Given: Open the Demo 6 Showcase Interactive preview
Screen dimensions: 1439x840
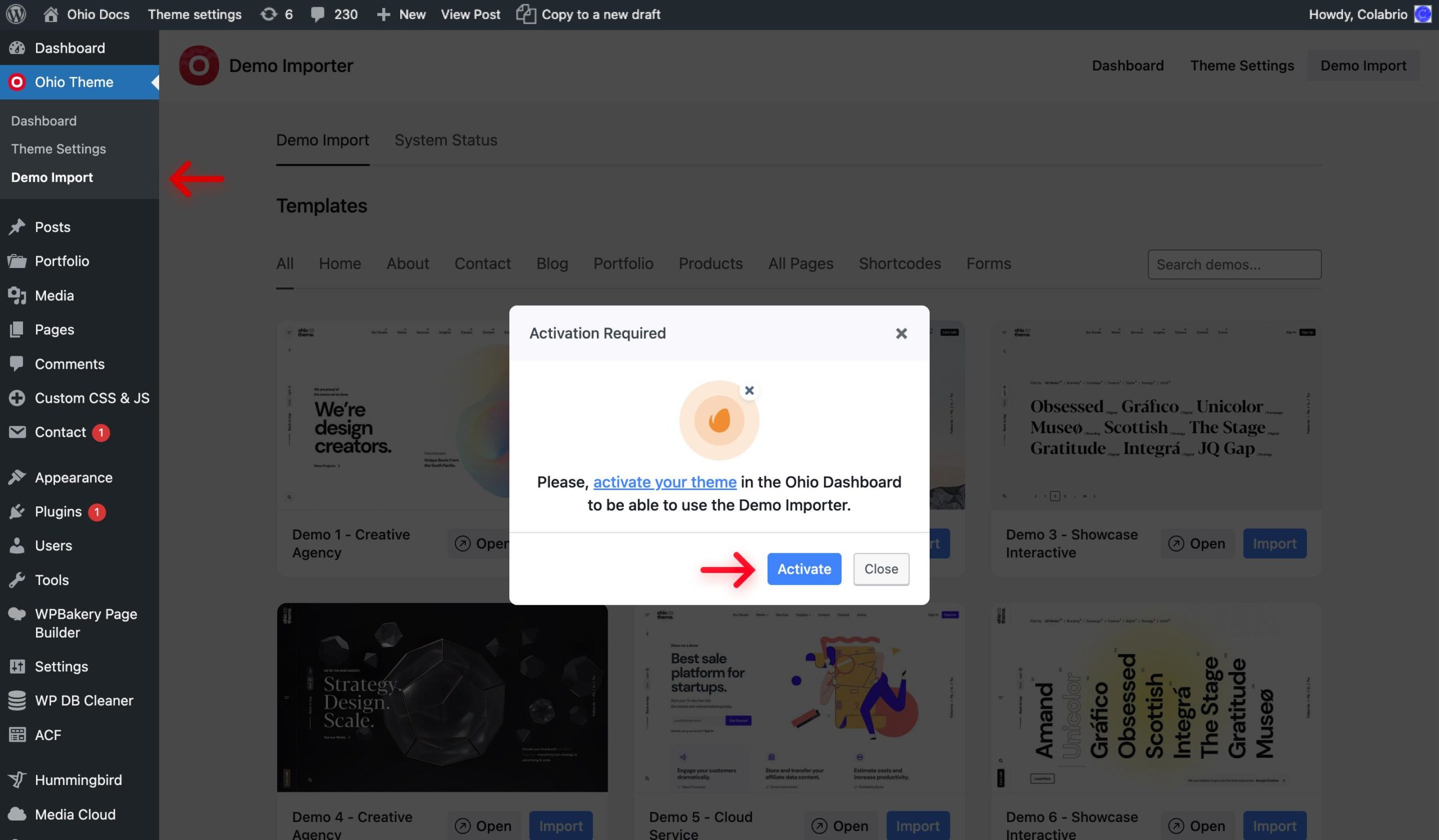Looking at the screenshot, I should 1197,826.
